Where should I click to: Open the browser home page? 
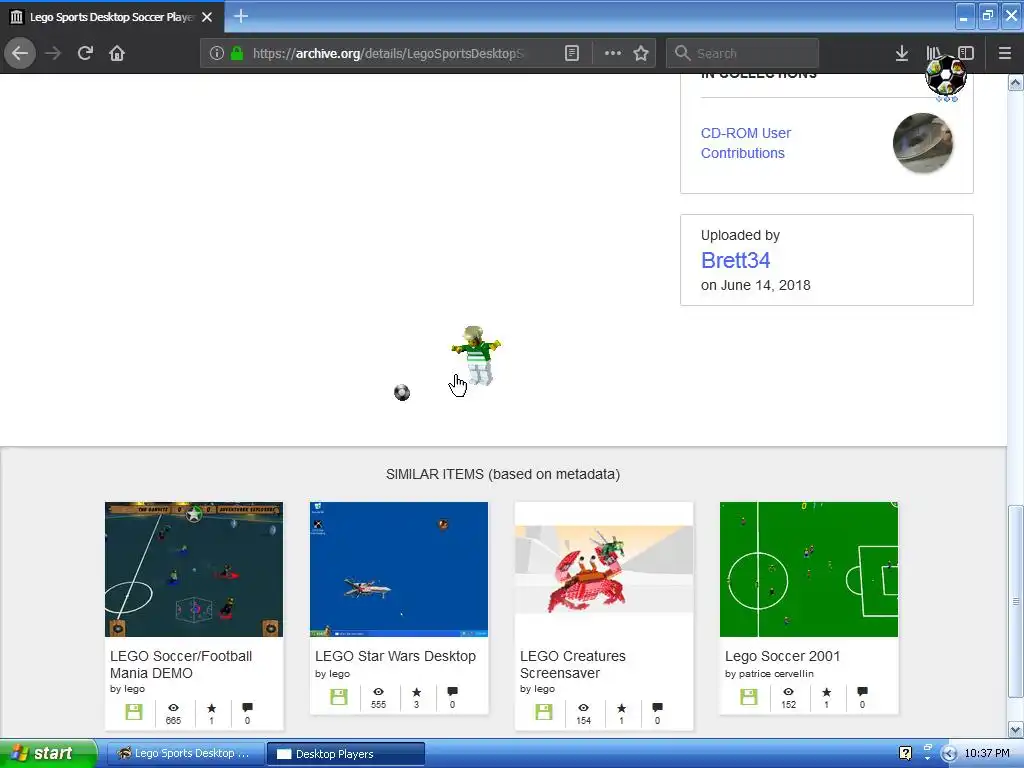(x=117, y=53)
